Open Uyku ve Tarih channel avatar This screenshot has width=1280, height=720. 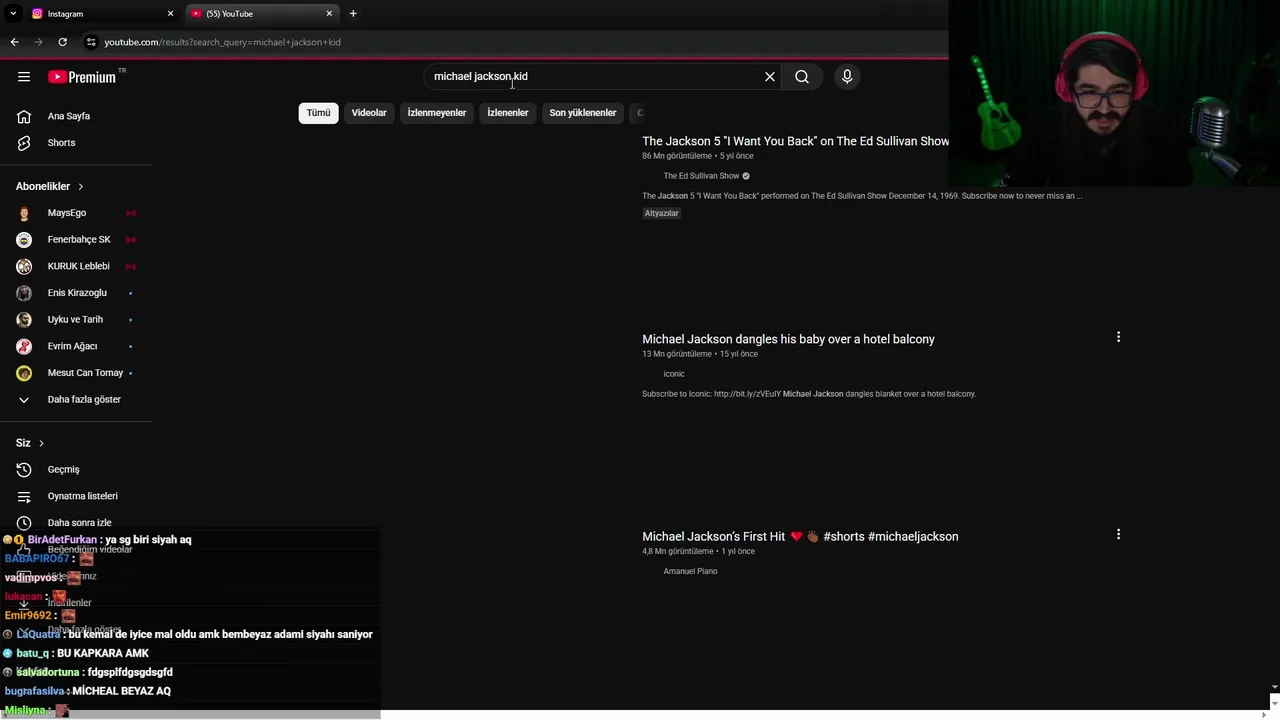pyautogui.click(x=24, y=320)
